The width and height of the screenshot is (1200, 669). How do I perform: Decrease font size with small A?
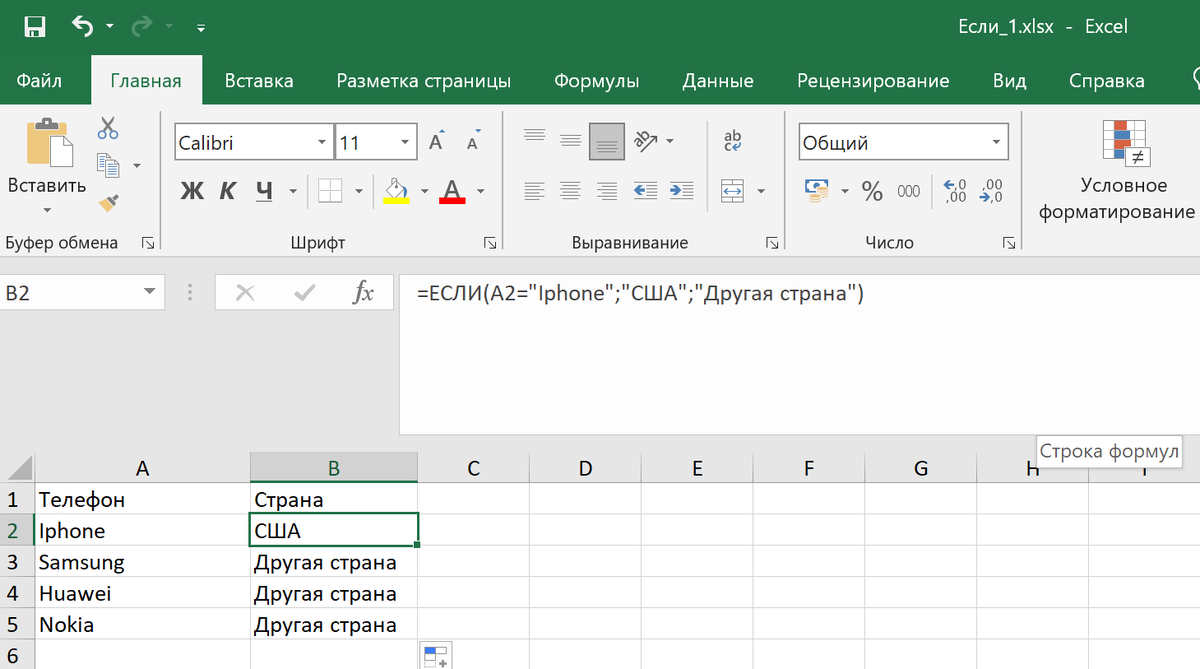[473, 142]
